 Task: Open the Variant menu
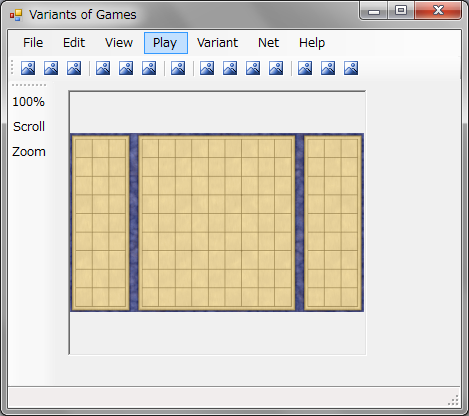pos(217,43)
